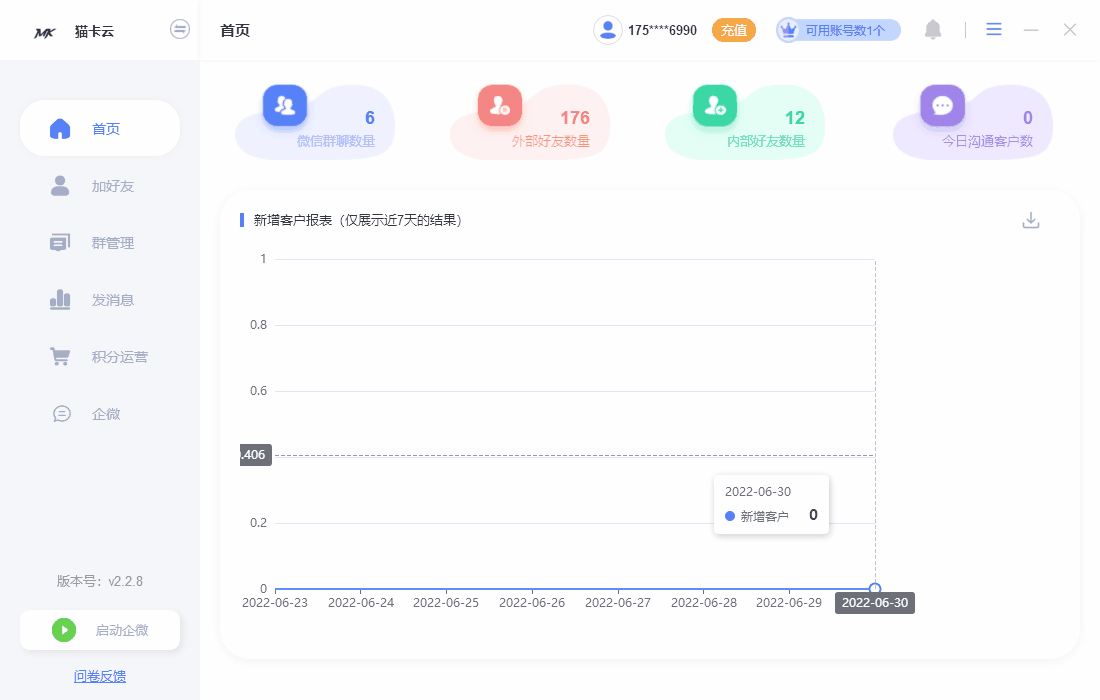Click the chat boxes icon beside 群管理
The width and height of the screenshot is (1100, 700).
(x=60, y=243)
